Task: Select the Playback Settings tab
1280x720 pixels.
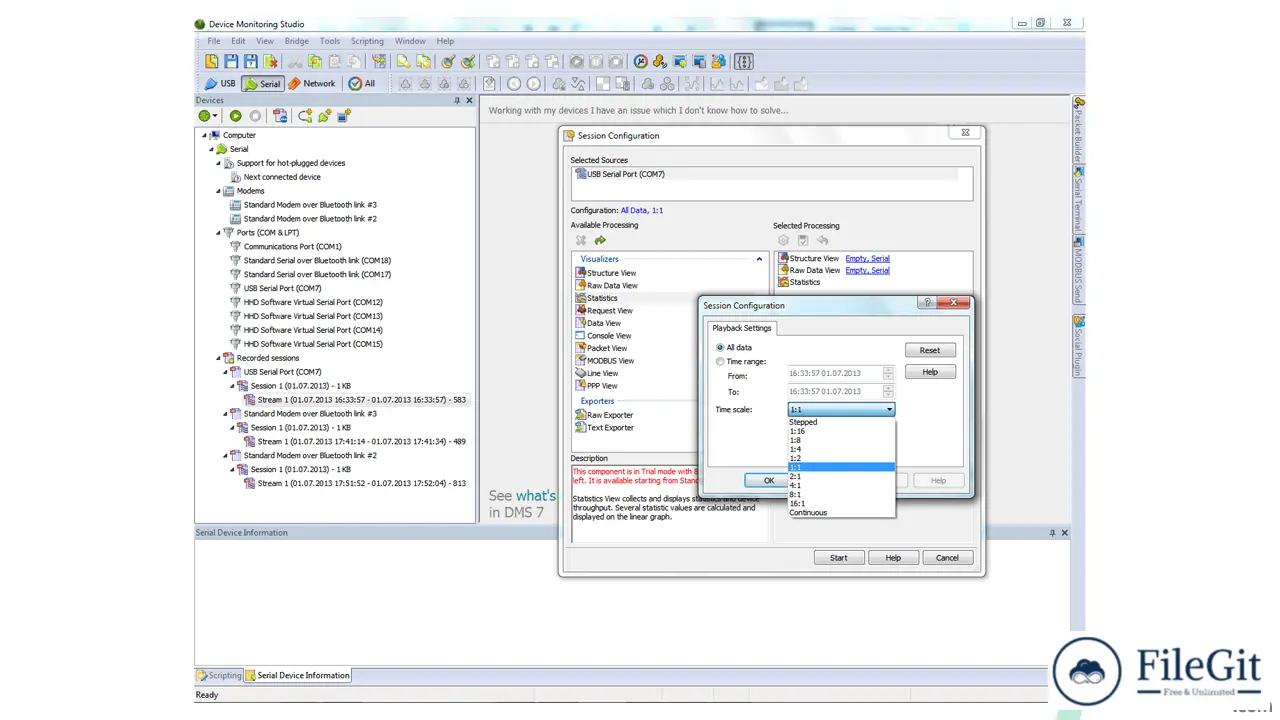Action: 741,328
